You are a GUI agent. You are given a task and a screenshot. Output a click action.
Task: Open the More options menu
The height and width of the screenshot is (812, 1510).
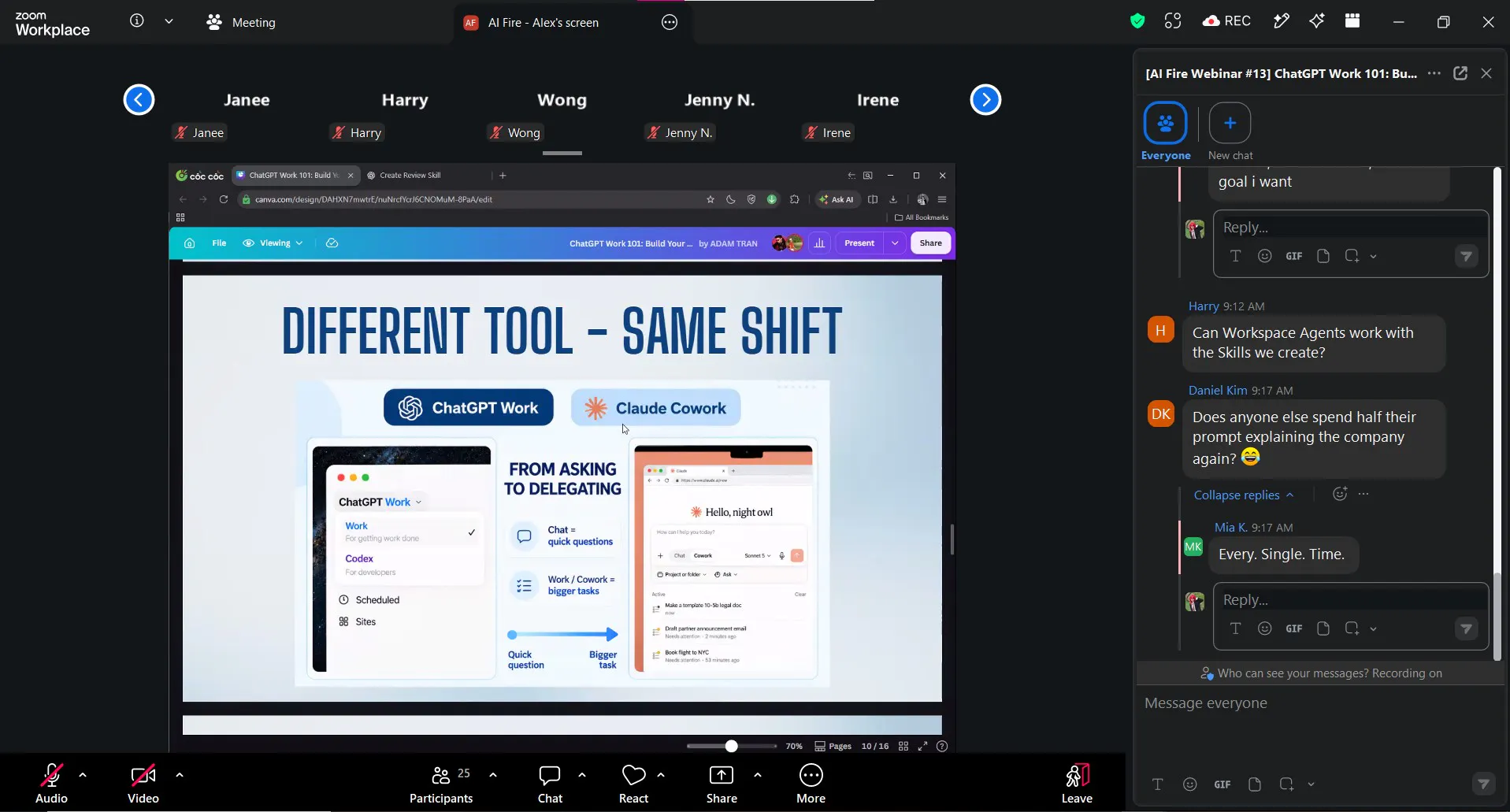click(x=811, y=783)
